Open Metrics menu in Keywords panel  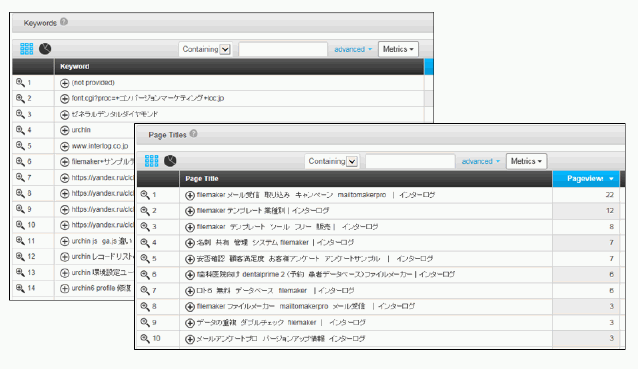398,49
